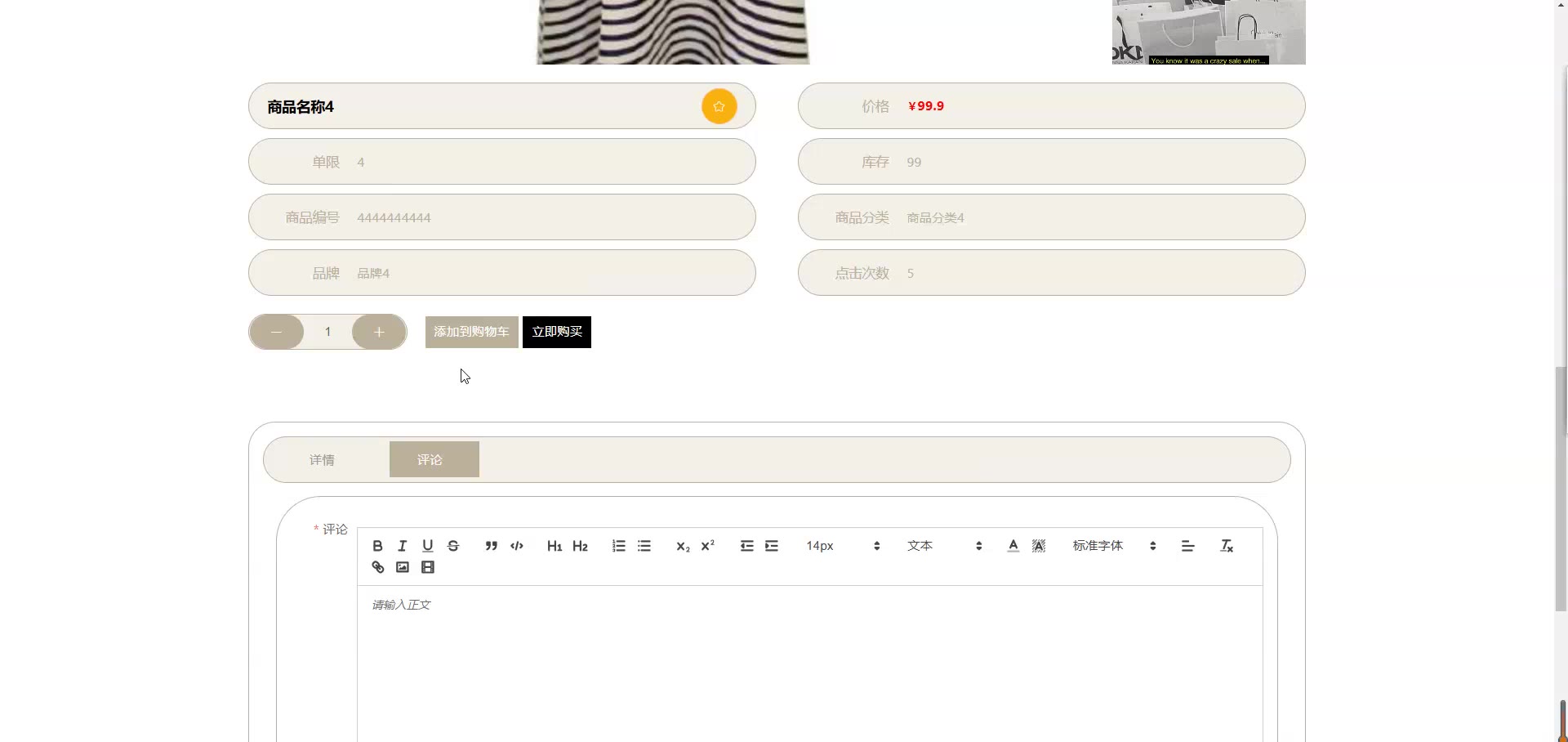Focus the quantity input showing 1
Screen dimensions: 1568x742
(327, 332)
